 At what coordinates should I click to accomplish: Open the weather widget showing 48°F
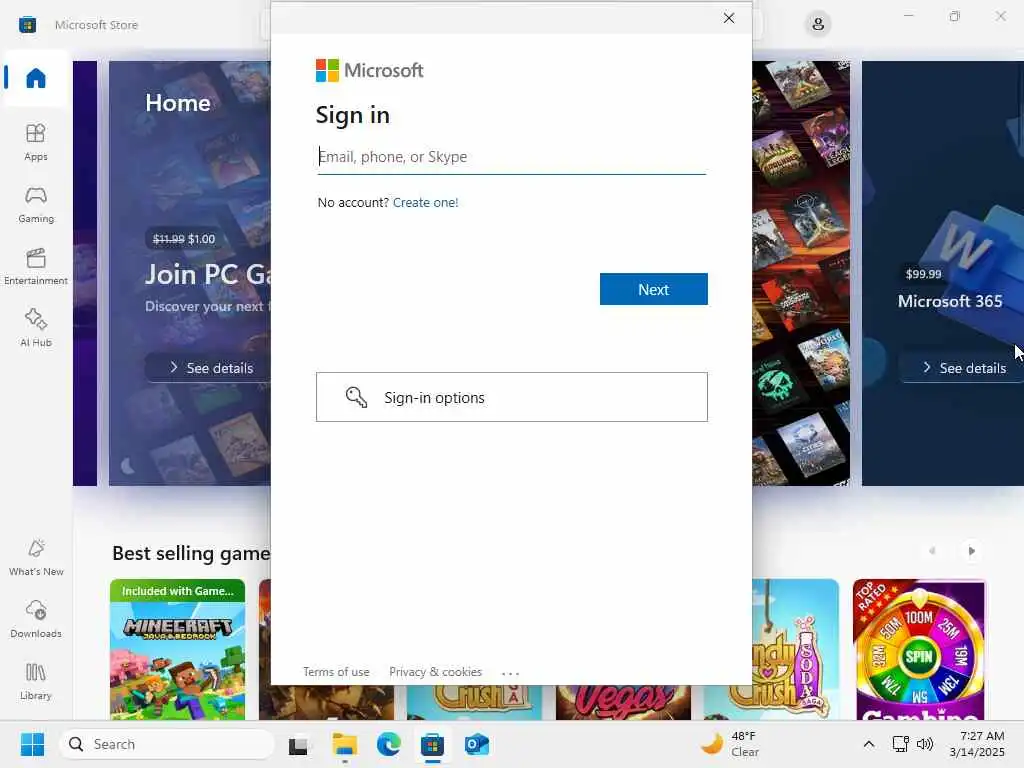click(730, 744)
